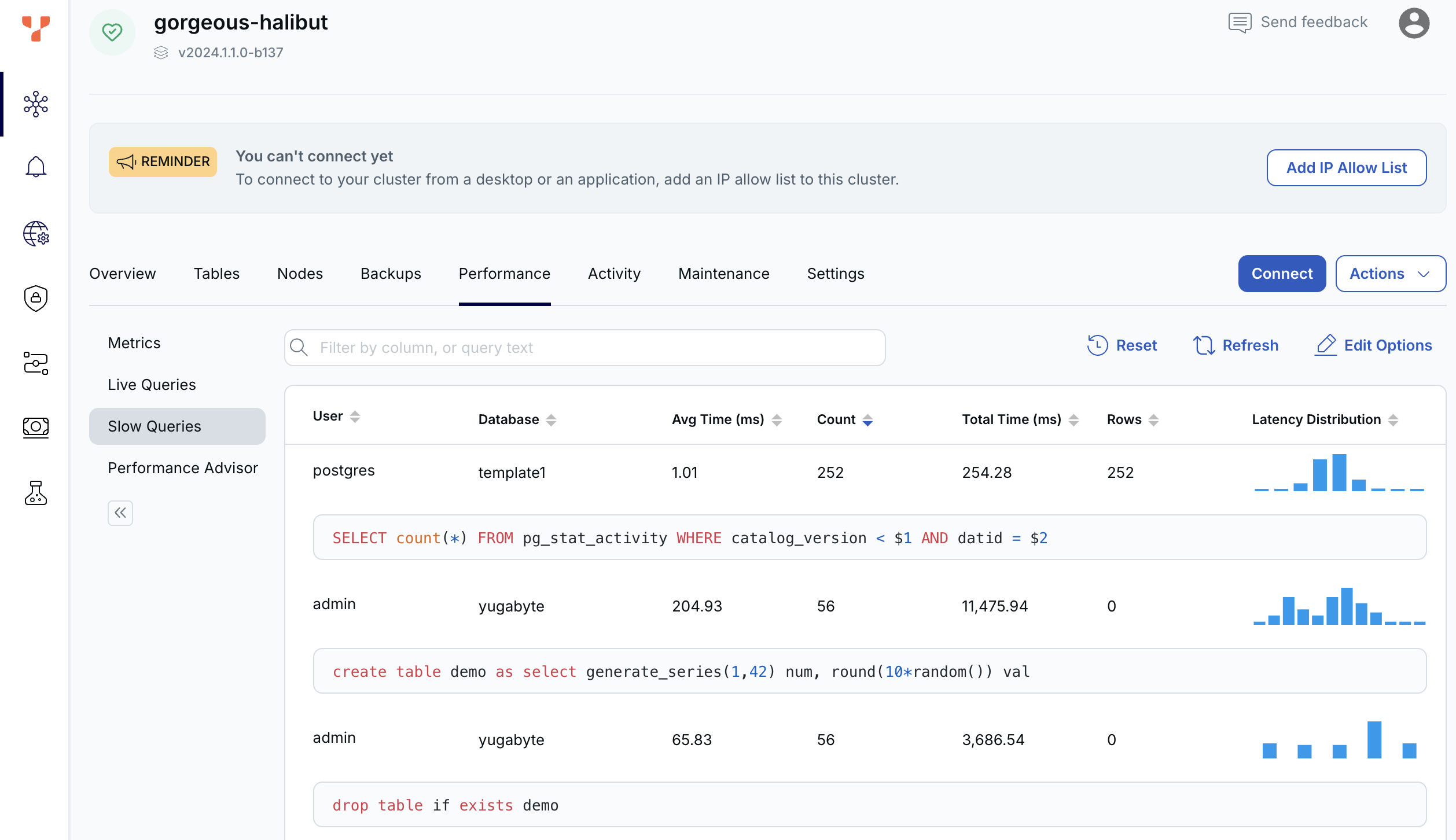Screen dimensions: 1456x840
Task: Expand the User column sort options
Action: [x=355, y=418]
